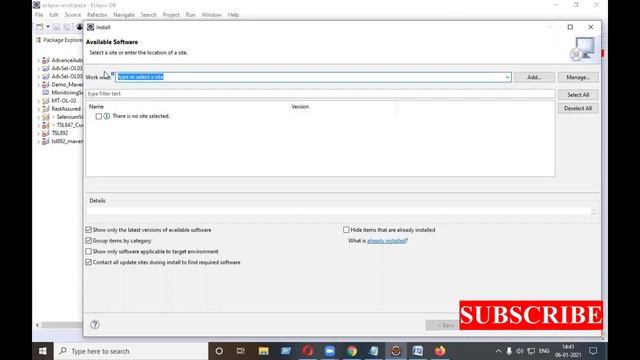Click the Add... button
Screen dimensions: 640x360
click(534, 77)
